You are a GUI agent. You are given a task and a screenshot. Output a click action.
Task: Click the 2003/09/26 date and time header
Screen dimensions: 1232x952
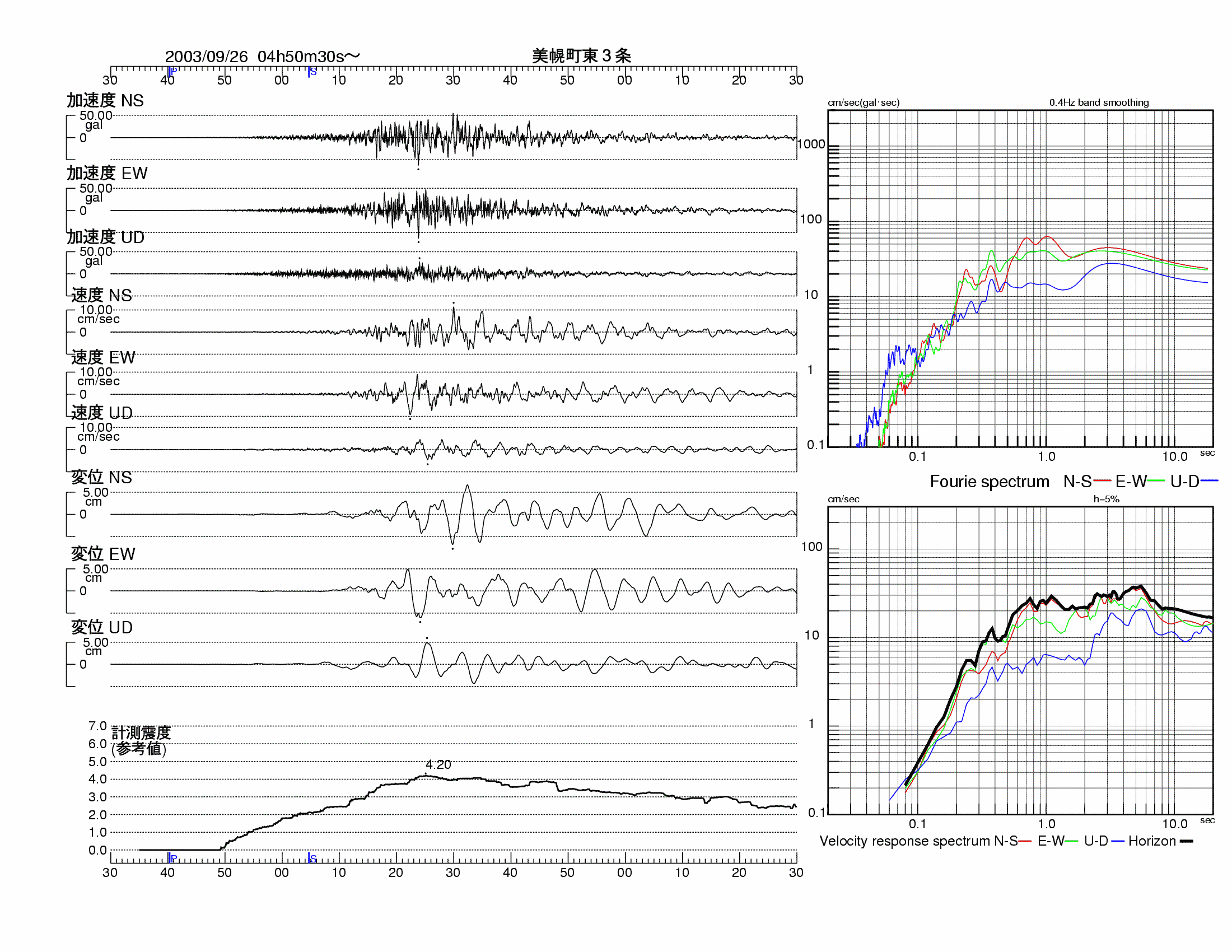pyautogui.click(x=262, y=57)
